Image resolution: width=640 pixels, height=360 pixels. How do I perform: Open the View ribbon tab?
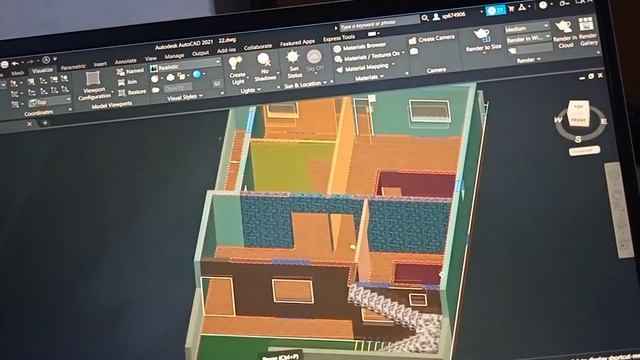150,58
